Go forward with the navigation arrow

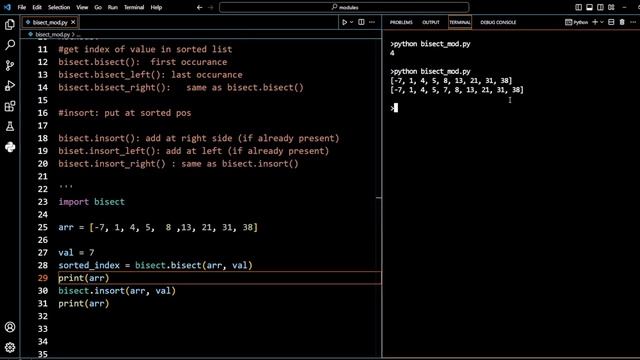point(211,7)
